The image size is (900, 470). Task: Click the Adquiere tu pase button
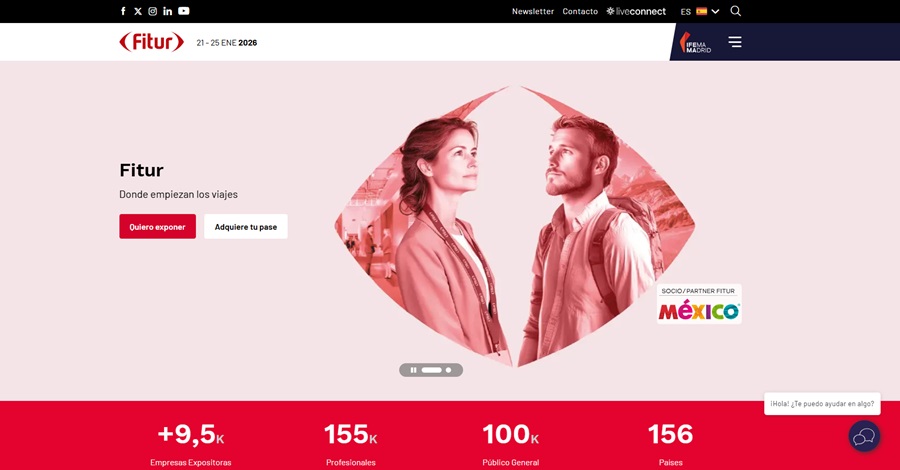click(x=246, y=227)
